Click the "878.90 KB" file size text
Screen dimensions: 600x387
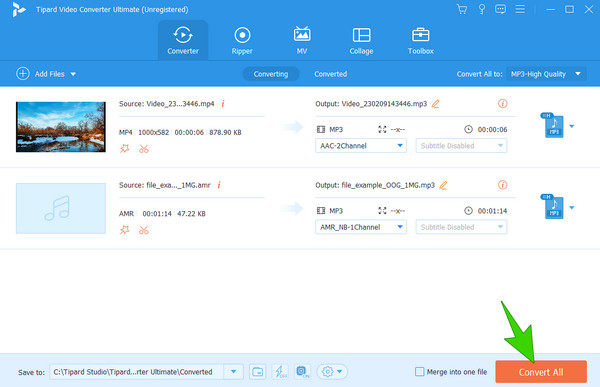pyautogui.click(x=225, y=132)
